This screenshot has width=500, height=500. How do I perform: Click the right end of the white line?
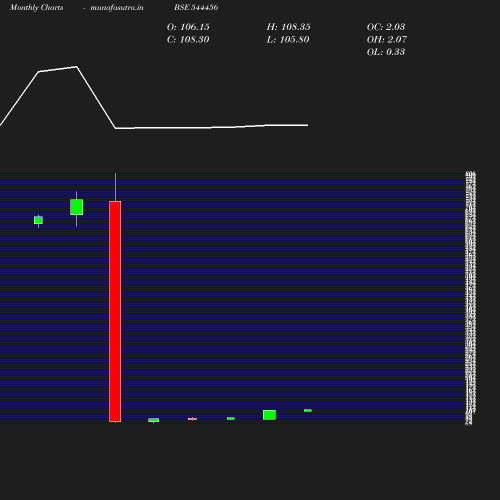tap(307, 125)
